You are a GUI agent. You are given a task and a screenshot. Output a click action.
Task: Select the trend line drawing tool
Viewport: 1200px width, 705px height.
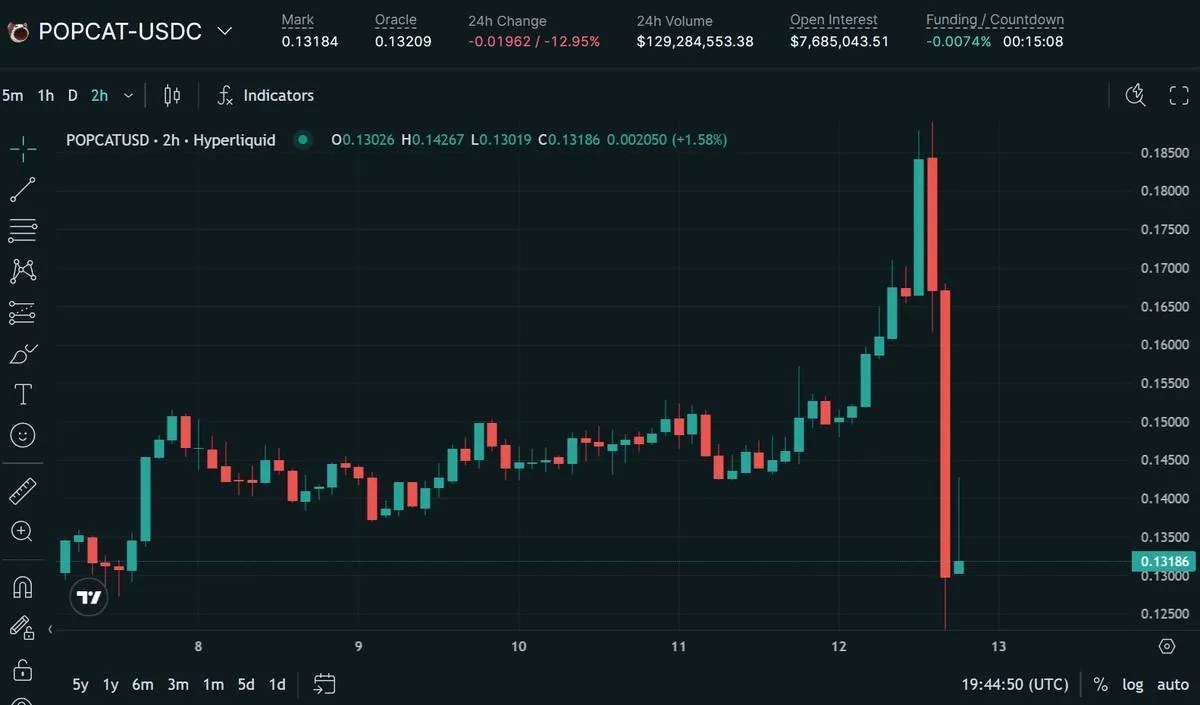point(23,190)
